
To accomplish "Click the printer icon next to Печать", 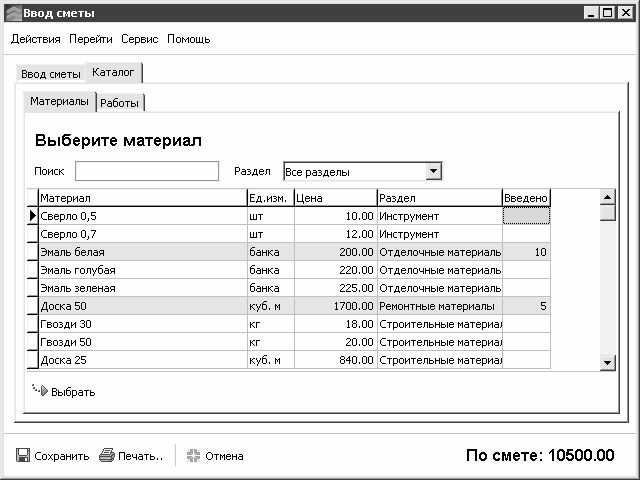I will (x=107, y=455).
